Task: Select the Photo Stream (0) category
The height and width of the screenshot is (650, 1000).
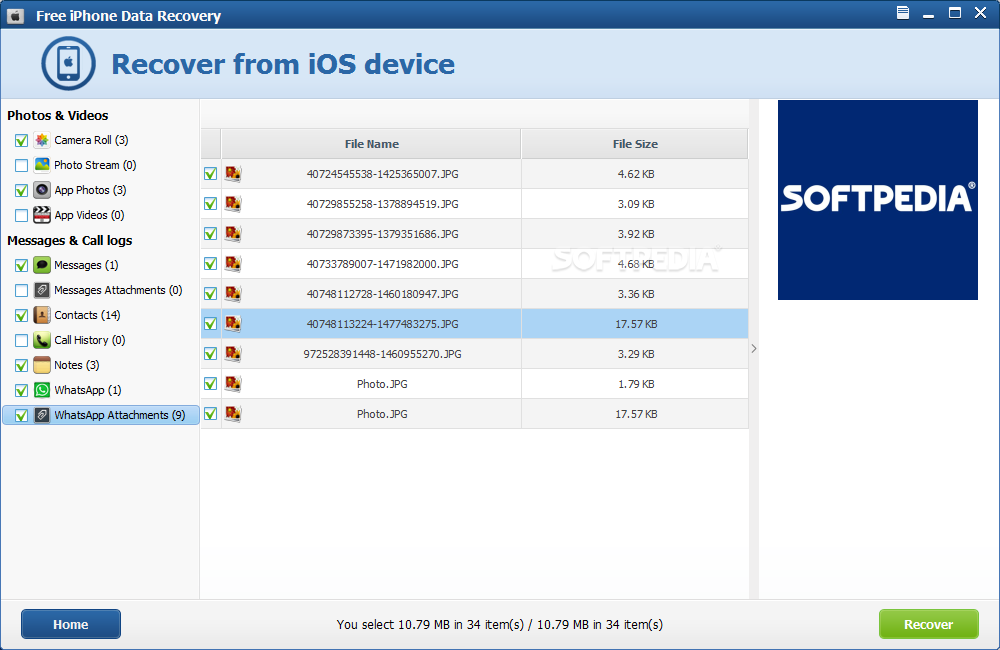Action: click(x=95, y=165)
